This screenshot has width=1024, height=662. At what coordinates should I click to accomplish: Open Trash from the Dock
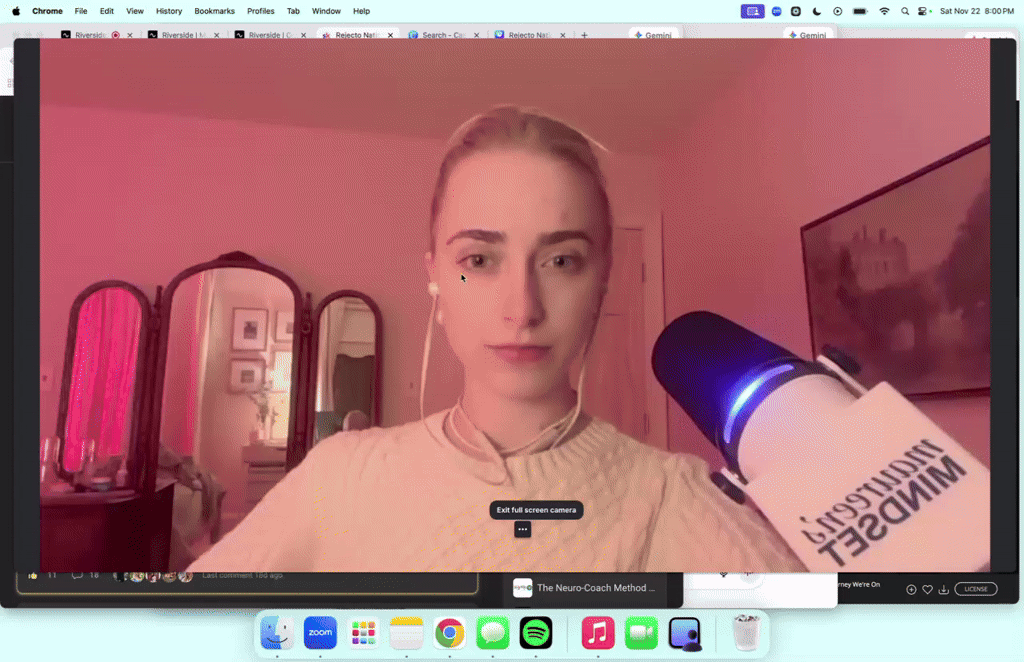click(746, 632)
